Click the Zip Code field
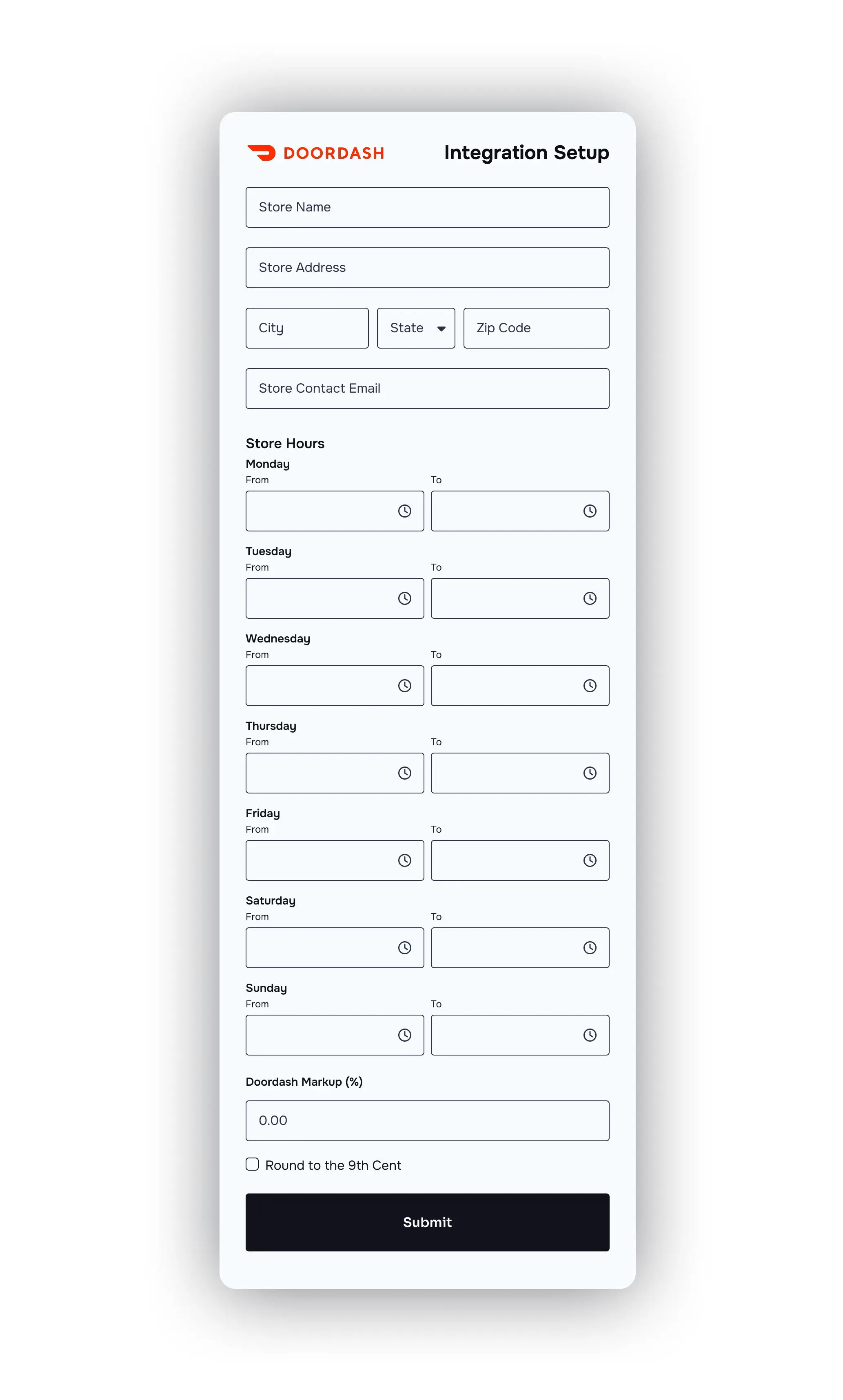This screenshot has width=843, height=1400. coord(536,328)
